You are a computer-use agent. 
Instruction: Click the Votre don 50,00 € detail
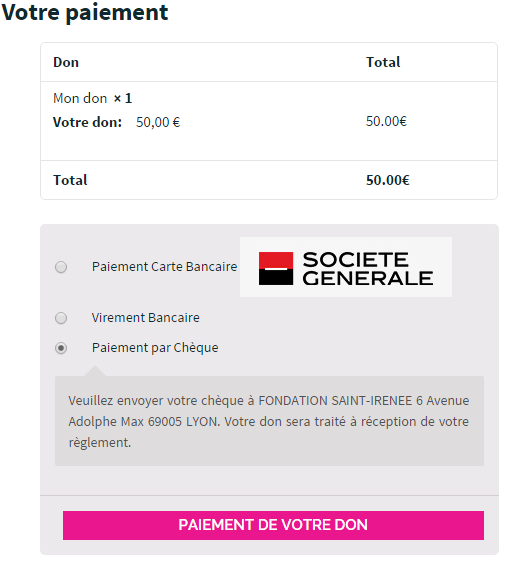(117, 122)
